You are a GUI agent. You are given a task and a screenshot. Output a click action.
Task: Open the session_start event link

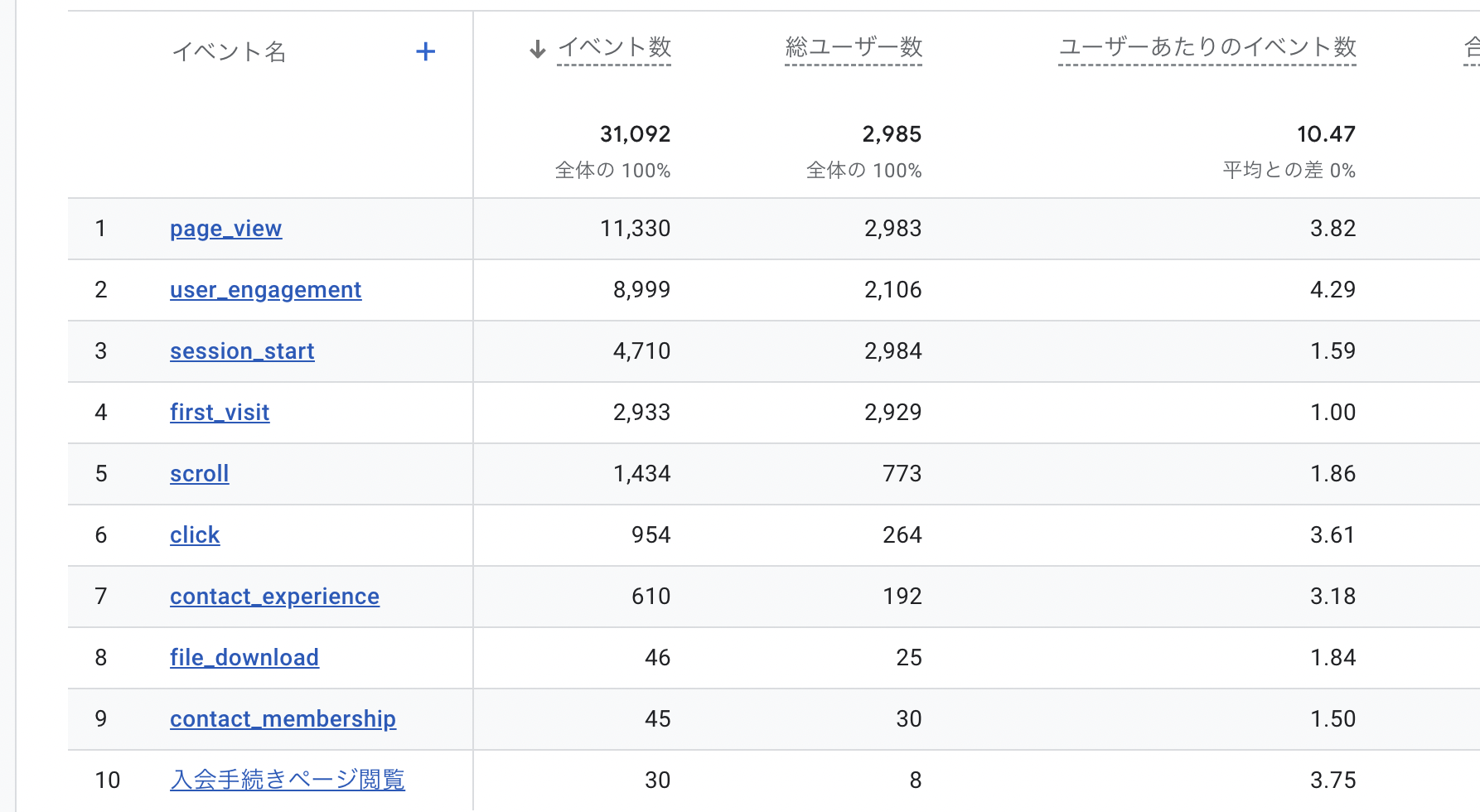pyautogui.click(x=242, y=351)
